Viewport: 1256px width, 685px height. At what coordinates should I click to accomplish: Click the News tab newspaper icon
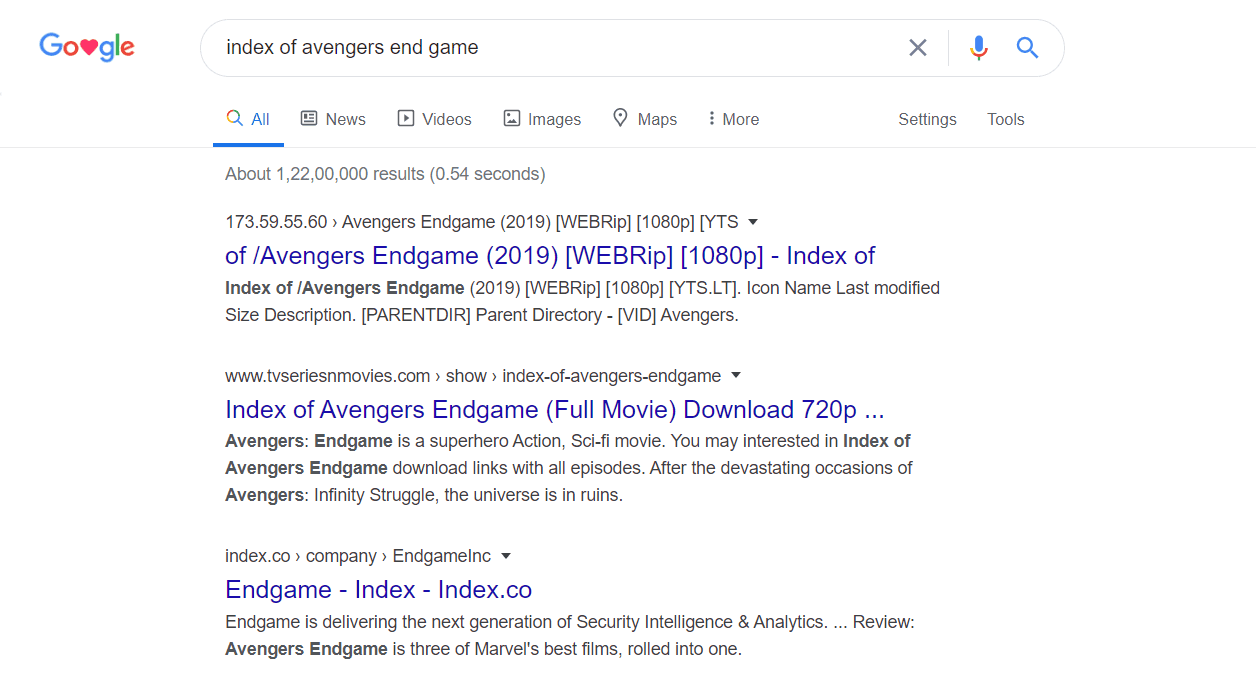tap(309, 118)
